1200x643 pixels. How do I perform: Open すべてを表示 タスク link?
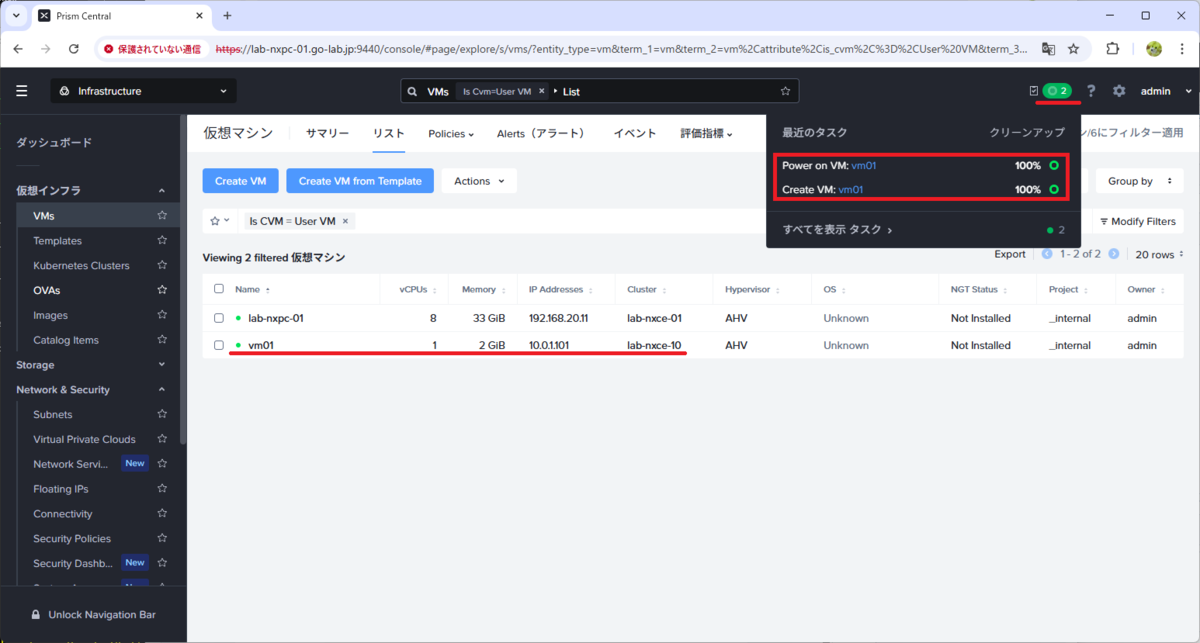(x=837, y=230)
